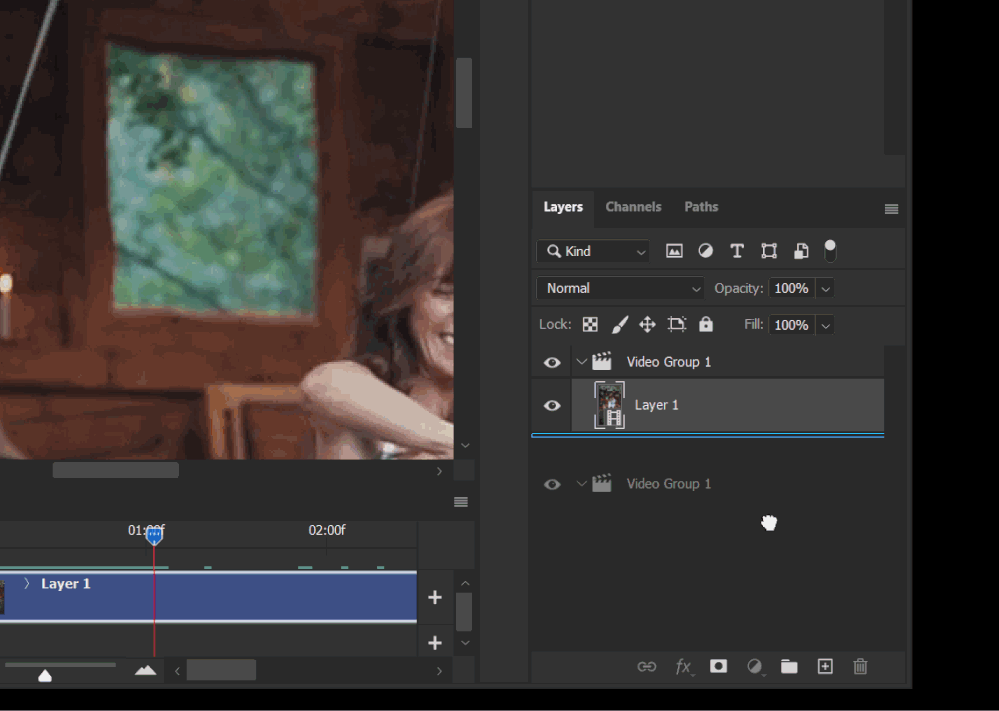Image resolution: width=999 pixels, height=711 pixels.
Task: Open the blend mode dropdown showing Normal
Action: pyautogui.click(x=619, y=288)
